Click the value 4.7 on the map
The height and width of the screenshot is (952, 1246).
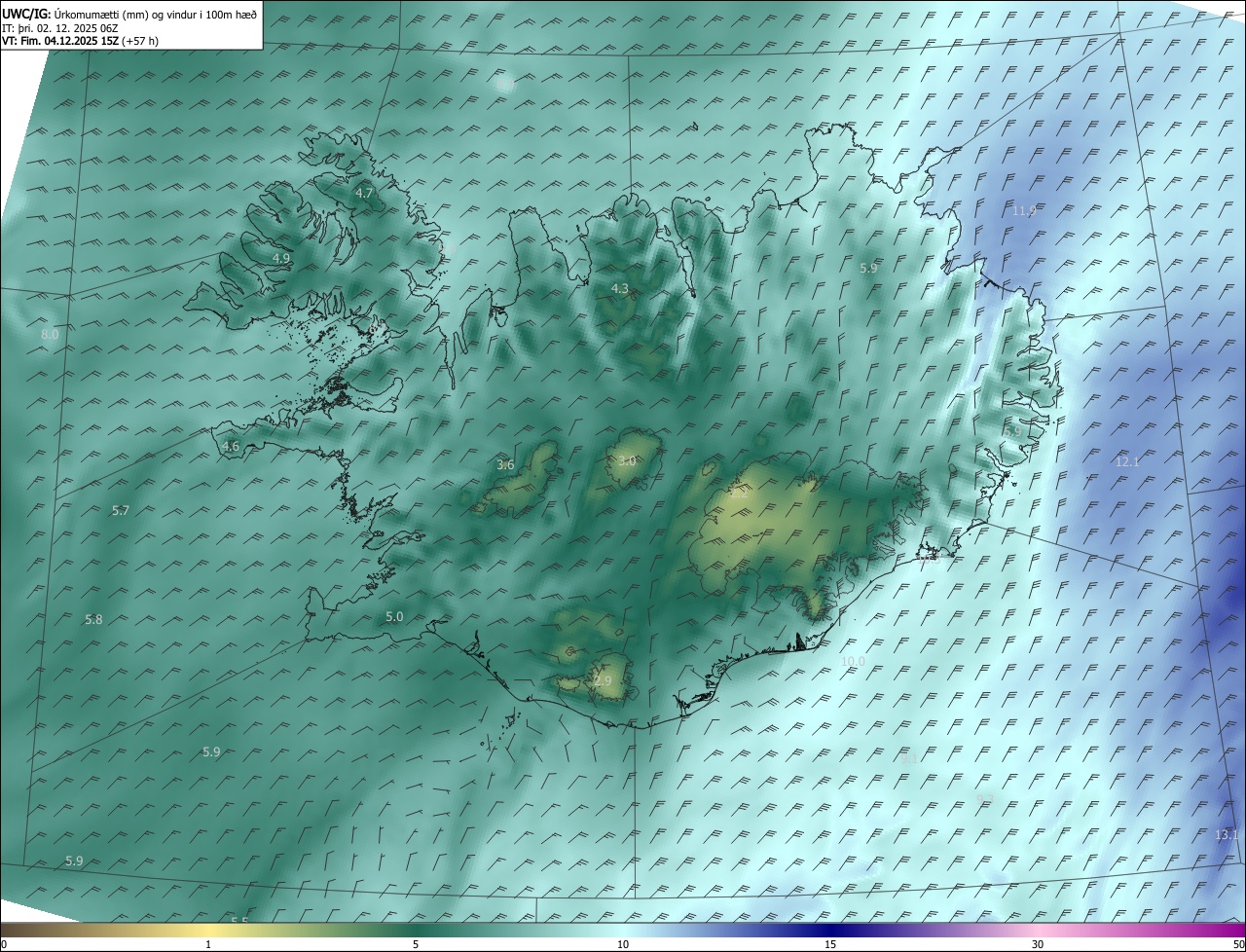pyautogui.click(x=364, y=194)
